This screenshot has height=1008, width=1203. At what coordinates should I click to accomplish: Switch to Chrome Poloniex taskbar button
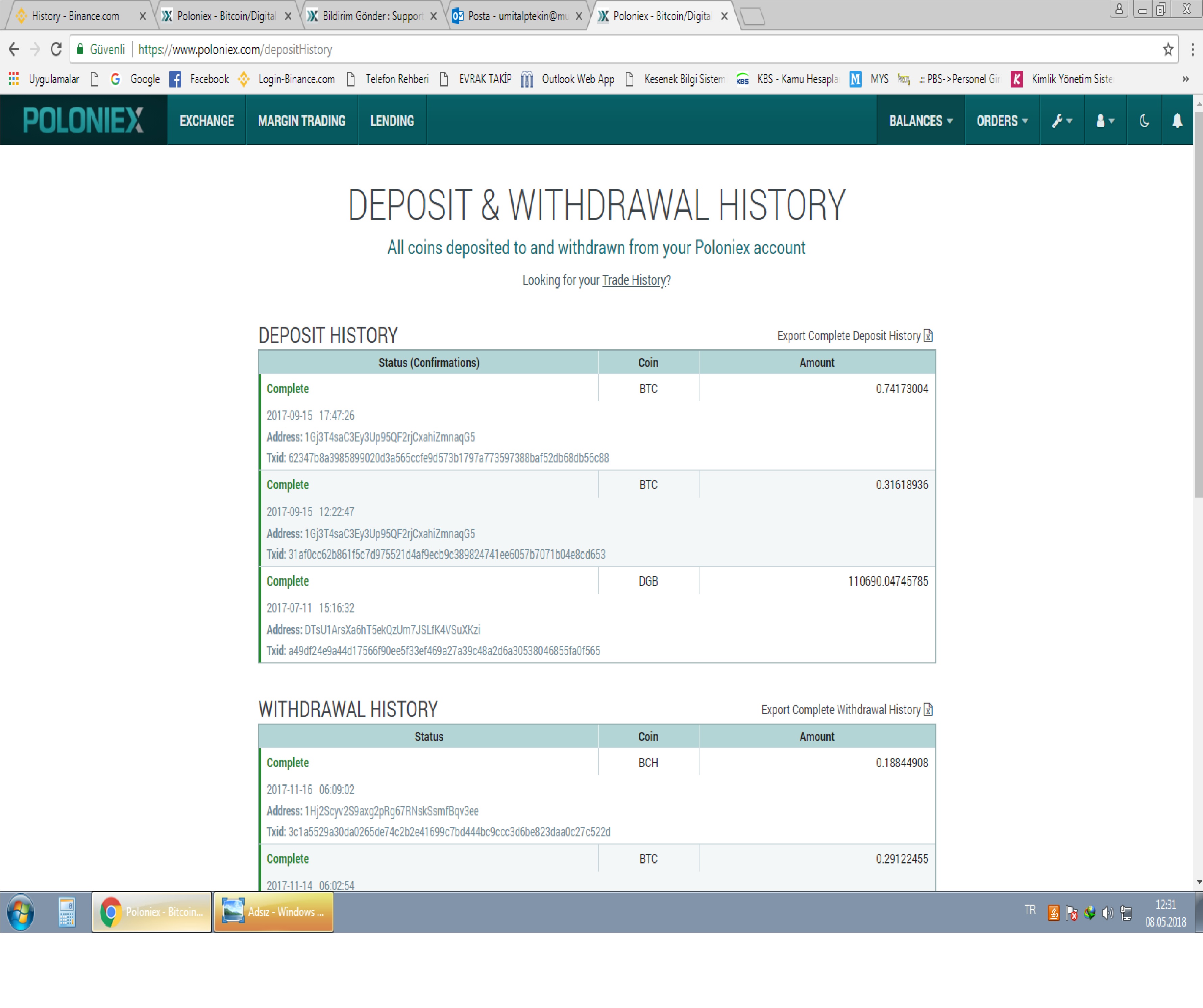[152, 912]
